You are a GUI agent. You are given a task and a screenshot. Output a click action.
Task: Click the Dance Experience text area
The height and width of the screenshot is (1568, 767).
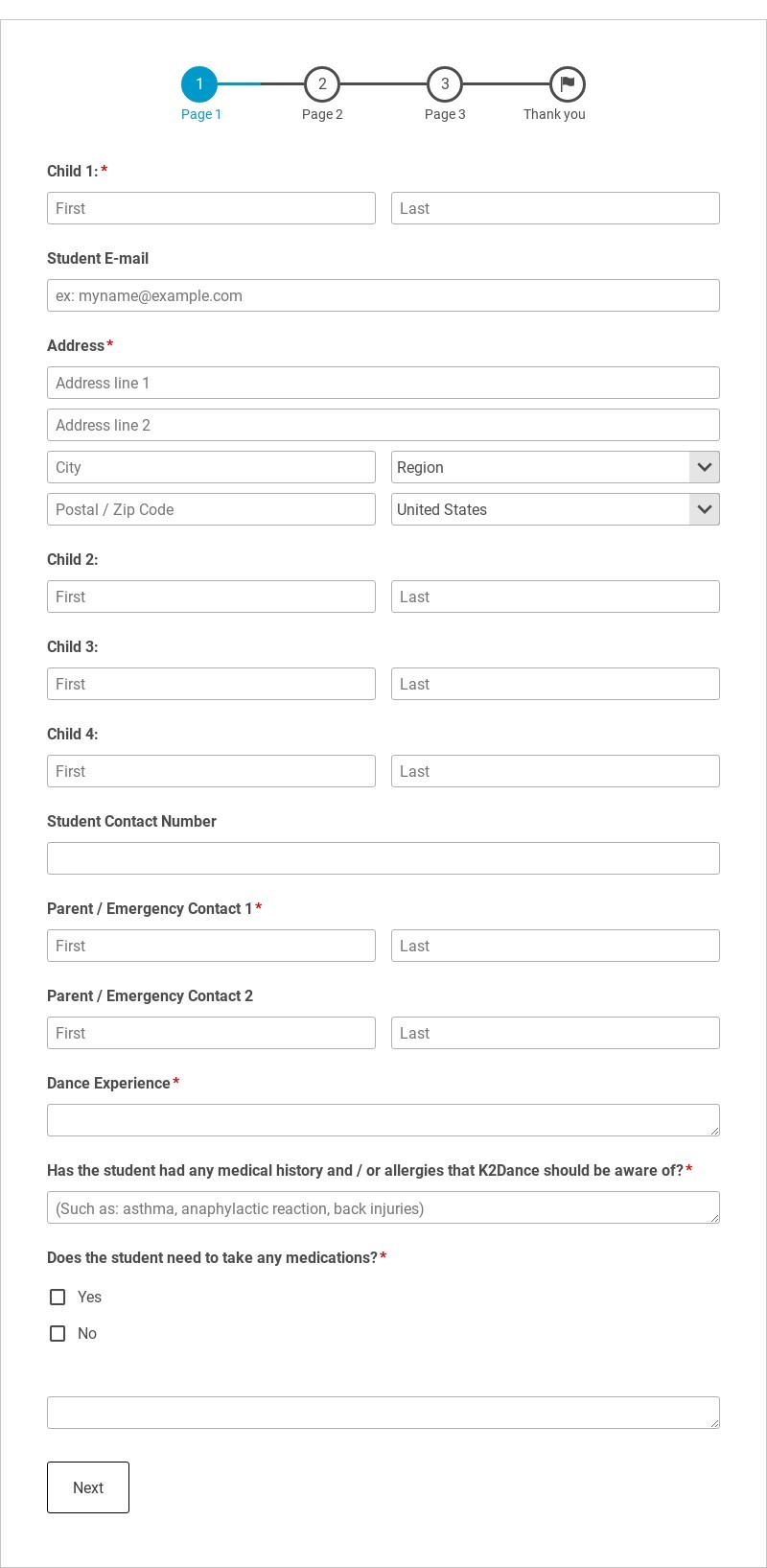383,1120
